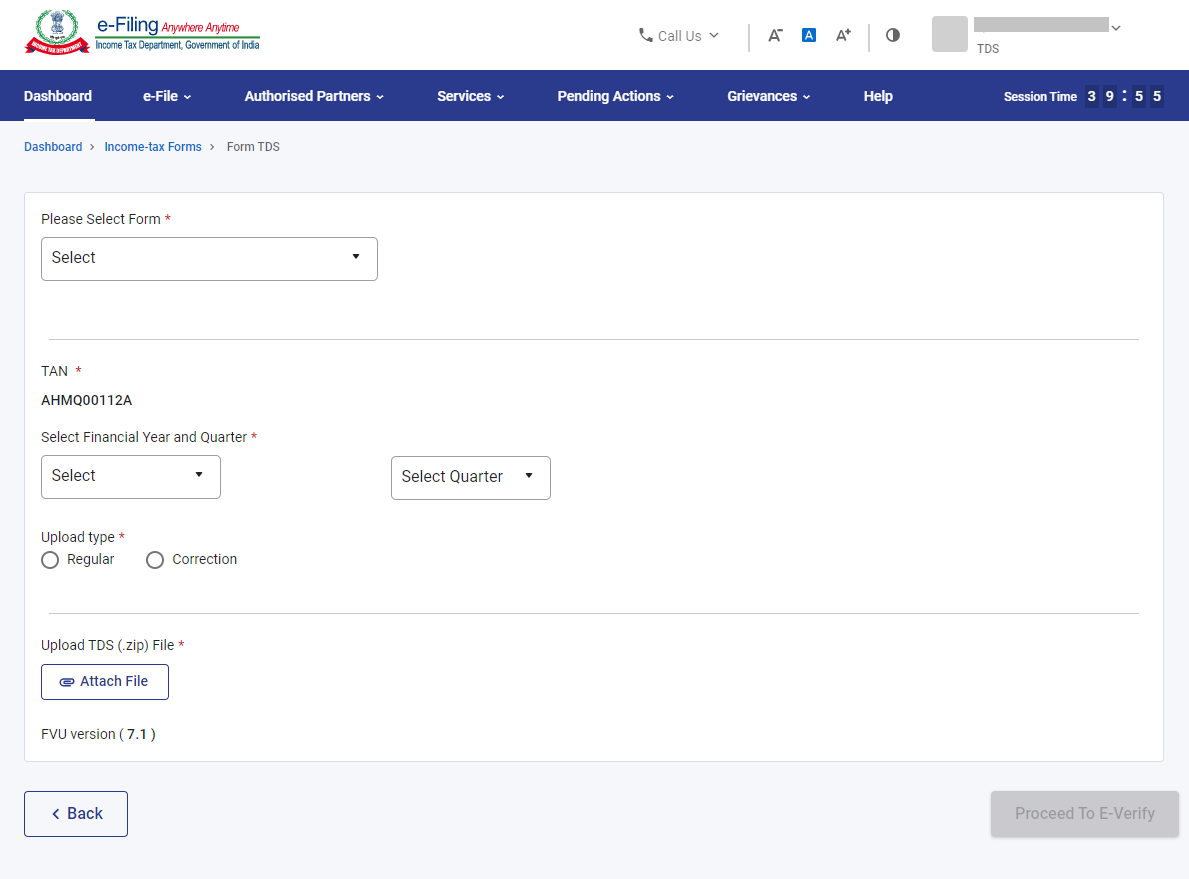Image resolution: width=1189 pixels, height=879 pixels.
Task: Click the Attach File button
Action: tap(105, 681)
